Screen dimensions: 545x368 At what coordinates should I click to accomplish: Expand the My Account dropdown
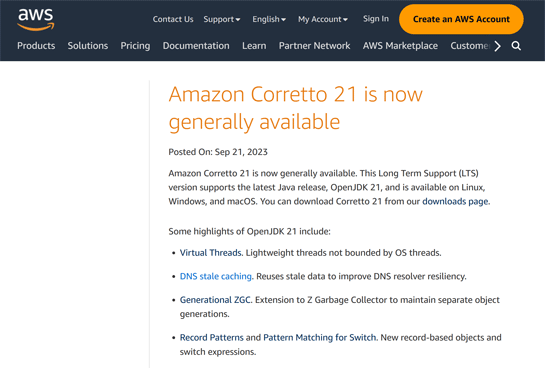pos(323,19)
